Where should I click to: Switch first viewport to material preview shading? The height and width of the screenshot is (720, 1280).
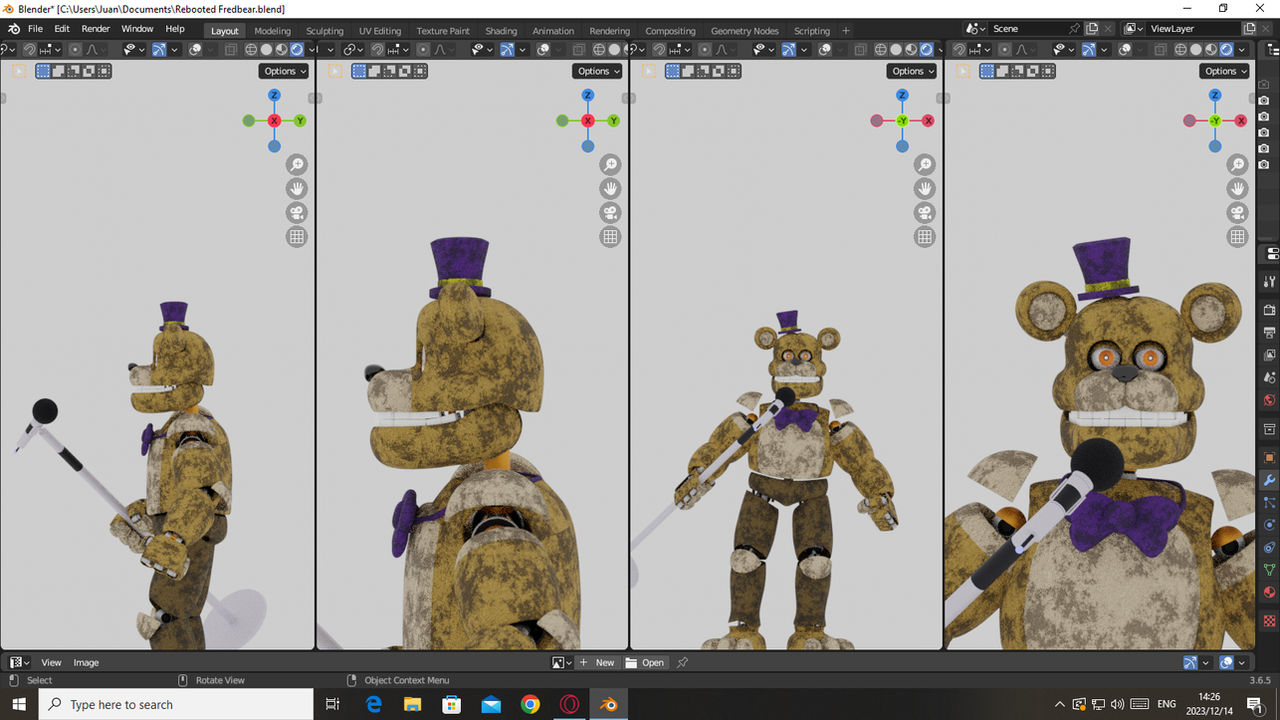pyautogui.click(x=282, y=49)
